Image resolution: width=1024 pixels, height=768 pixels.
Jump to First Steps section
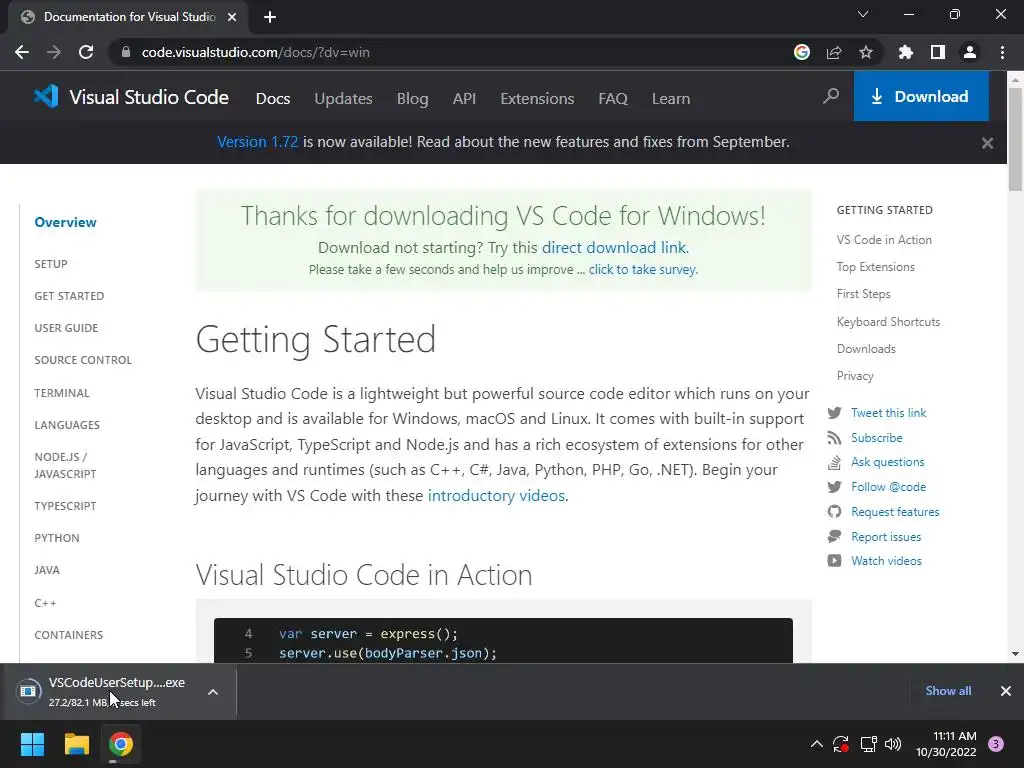click(863, 294)
